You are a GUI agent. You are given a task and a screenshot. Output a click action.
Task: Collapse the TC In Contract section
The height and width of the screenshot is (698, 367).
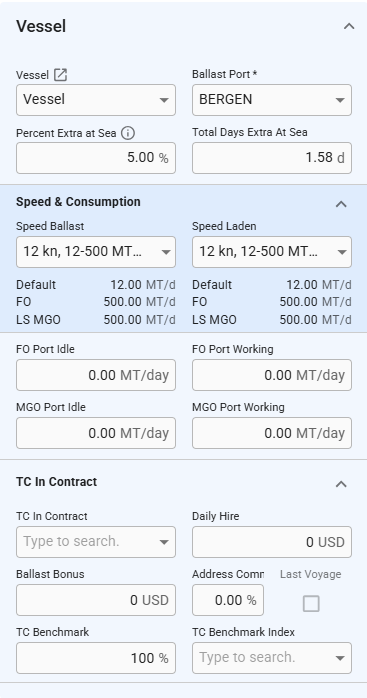[341, 484]
